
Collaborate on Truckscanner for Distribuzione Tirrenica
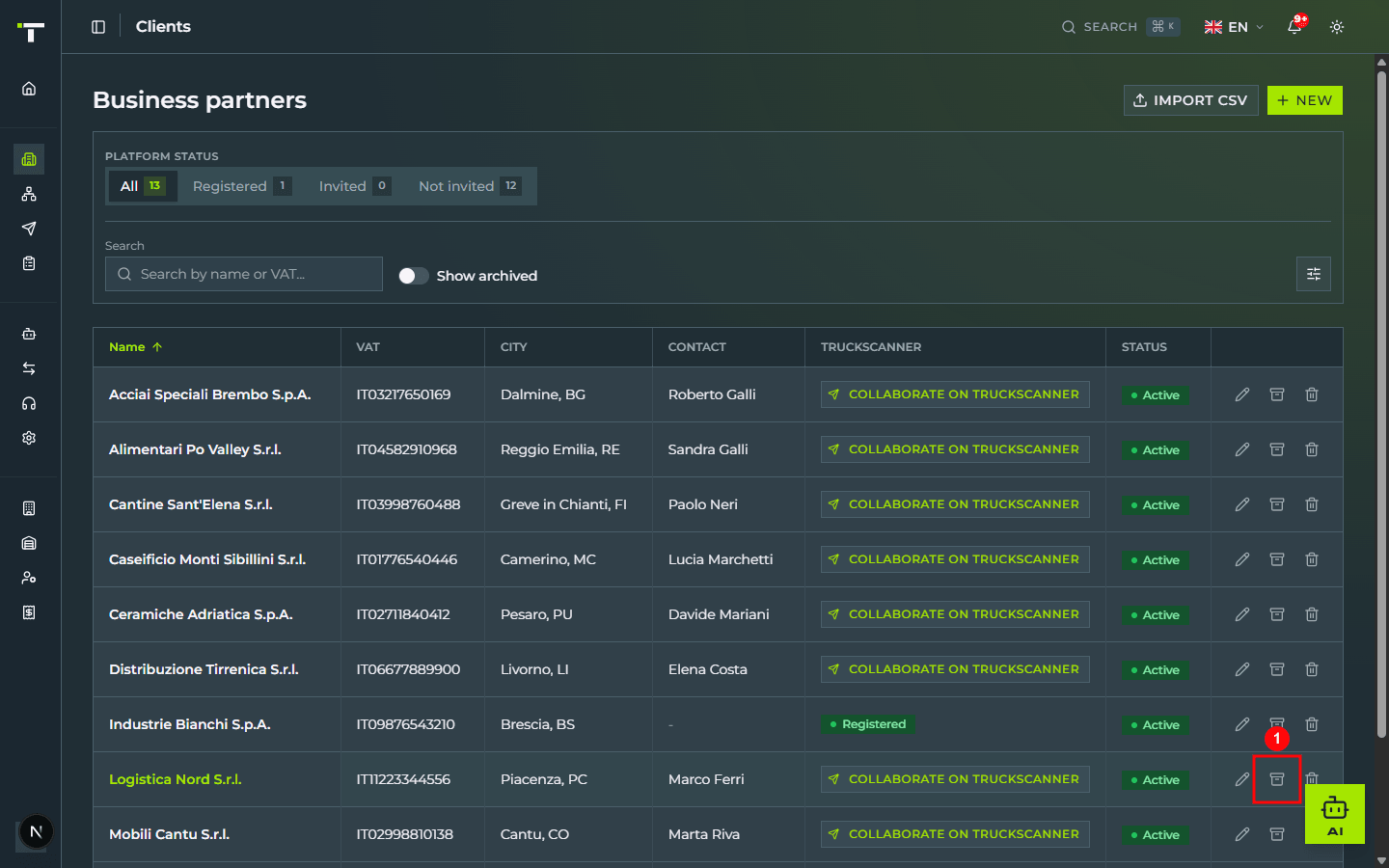point(955,669)
